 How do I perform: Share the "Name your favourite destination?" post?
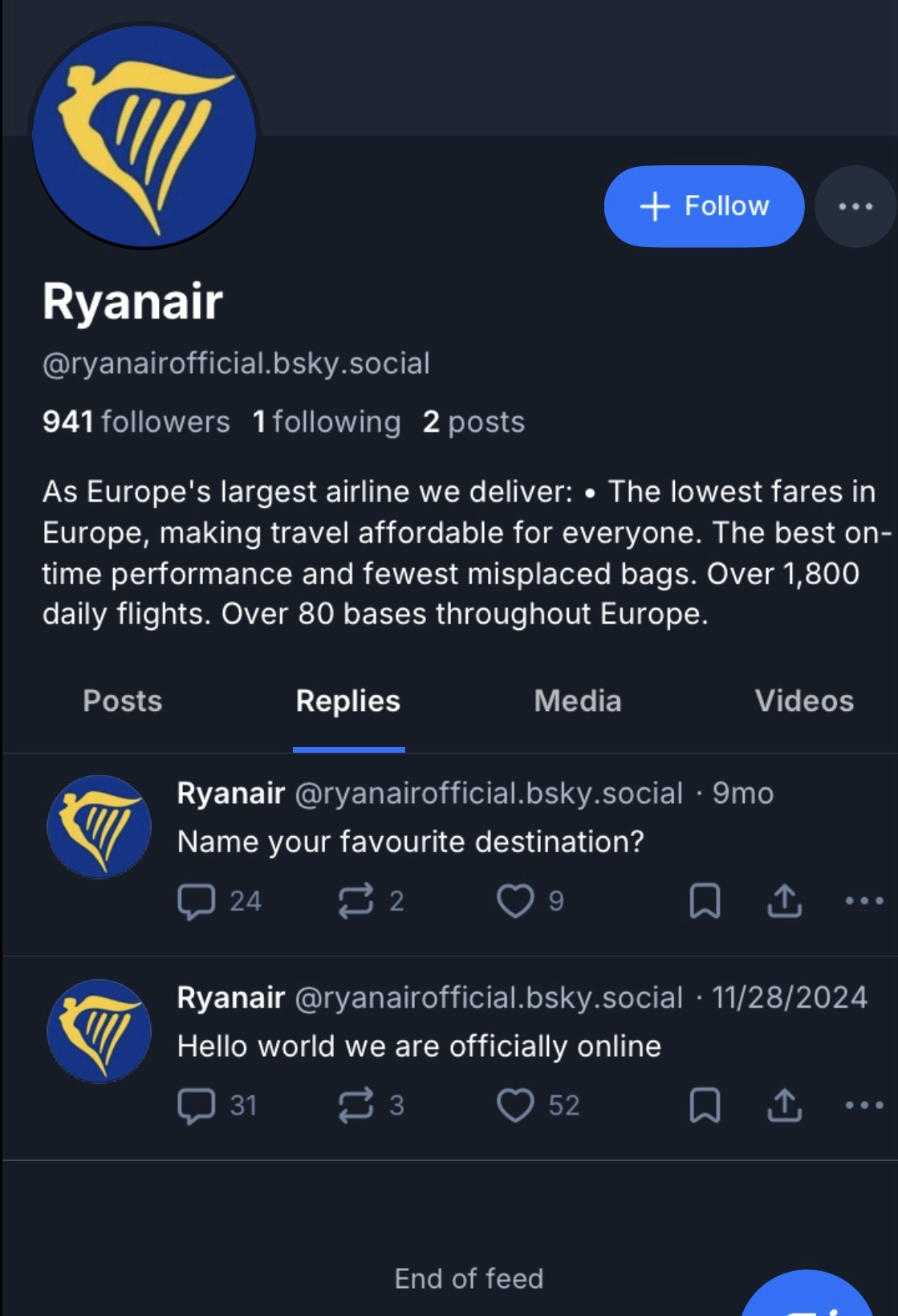pyautogui.click(x=784, y=901)
